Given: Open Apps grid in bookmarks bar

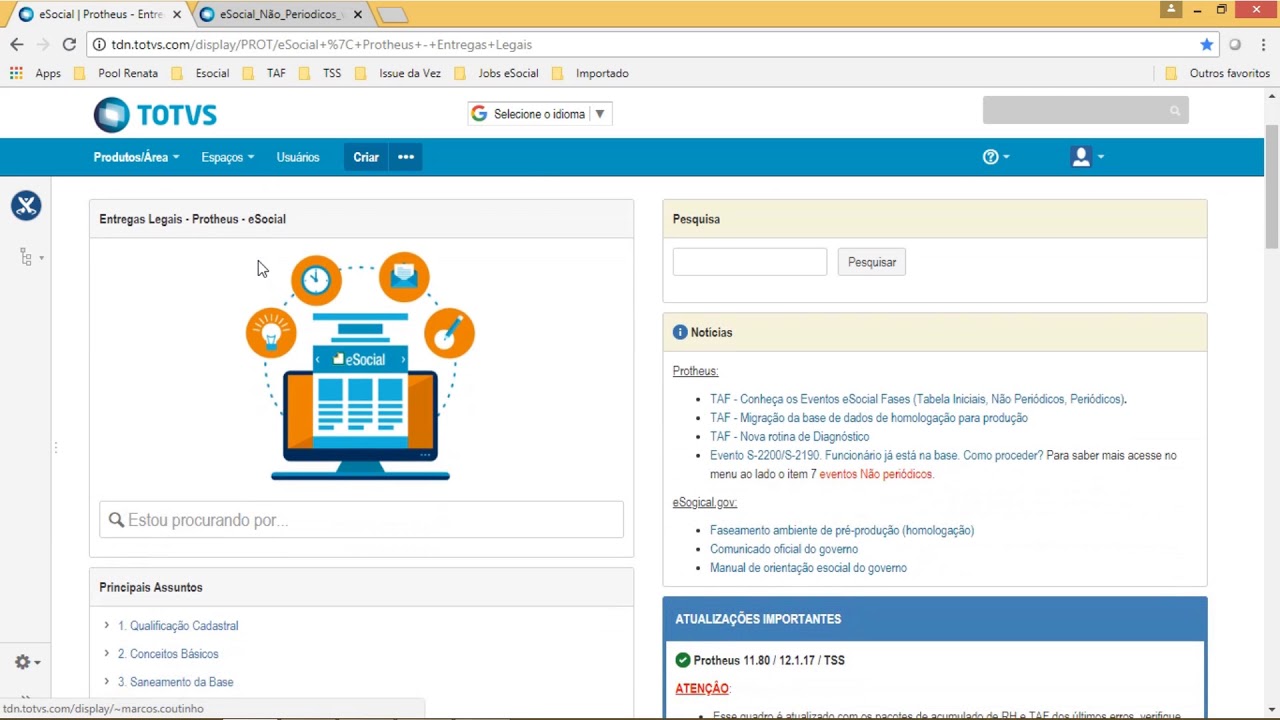Looking at the screenshot, I should (x=35, y=73).
